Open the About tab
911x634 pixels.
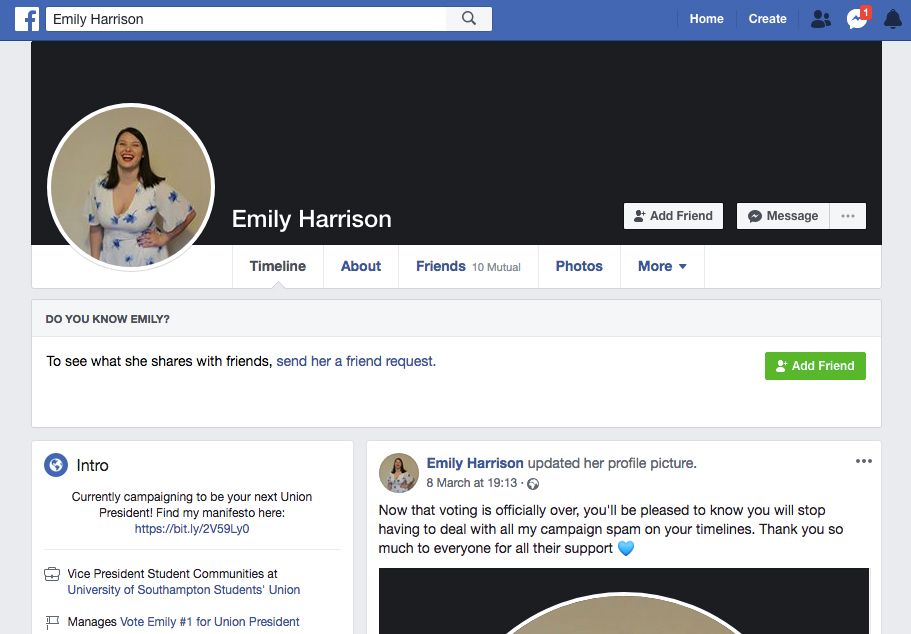(361, 266)
